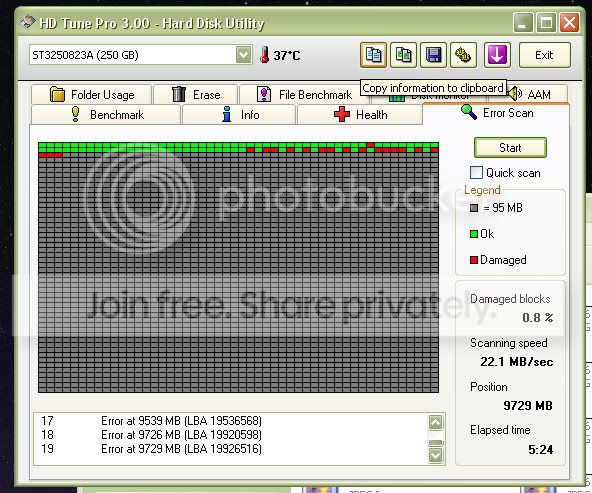The width and height of the screenshot is (592, 493).
Task: Expand the ST3250823A drive dropdown
Action: (x=244, y=55)
